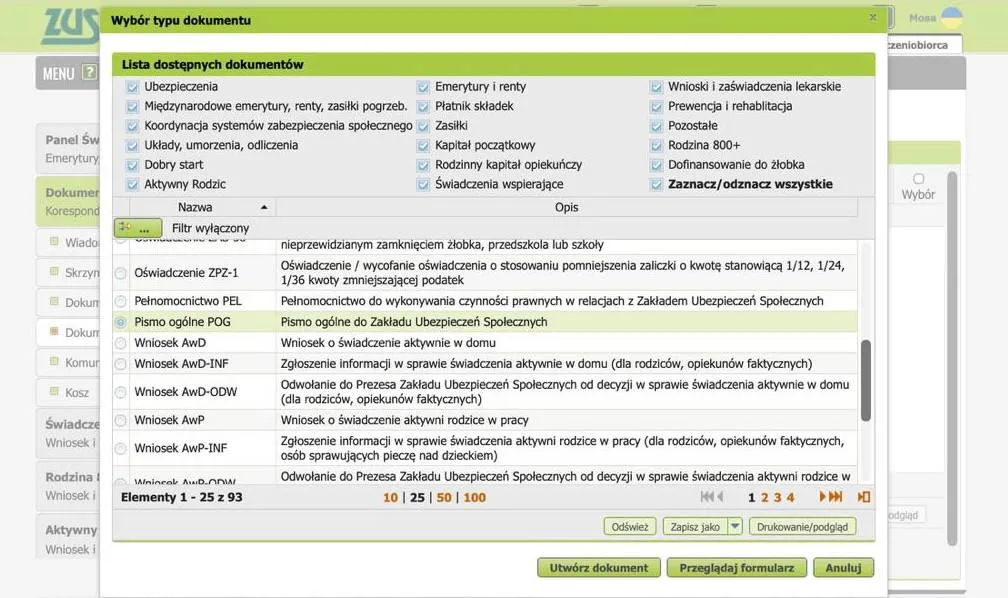Click the Utwórz dokument button
The image size is (1008, 598).
(598, 568)
